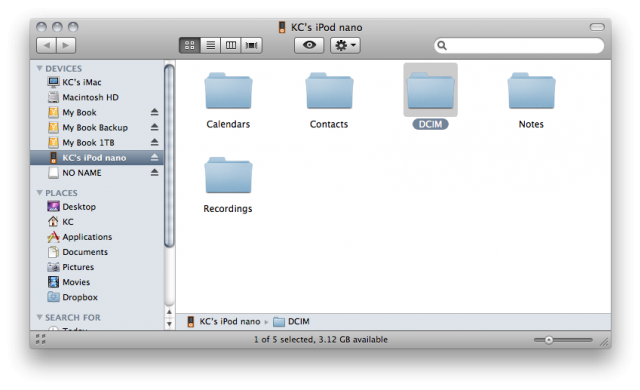Viewport: 640px width, 390px height.
Task: Click the Finder search field
Action: click(519, 45)
